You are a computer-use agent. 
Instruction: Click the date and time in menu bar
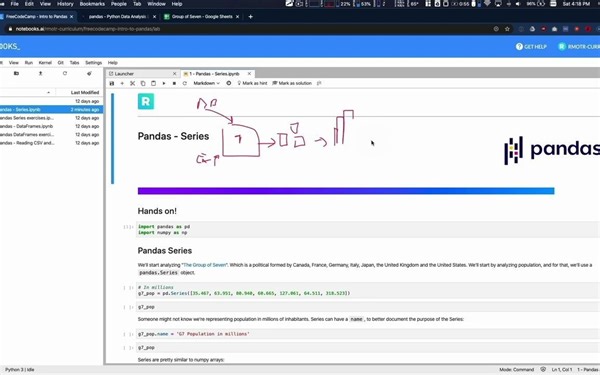point(576,4)
